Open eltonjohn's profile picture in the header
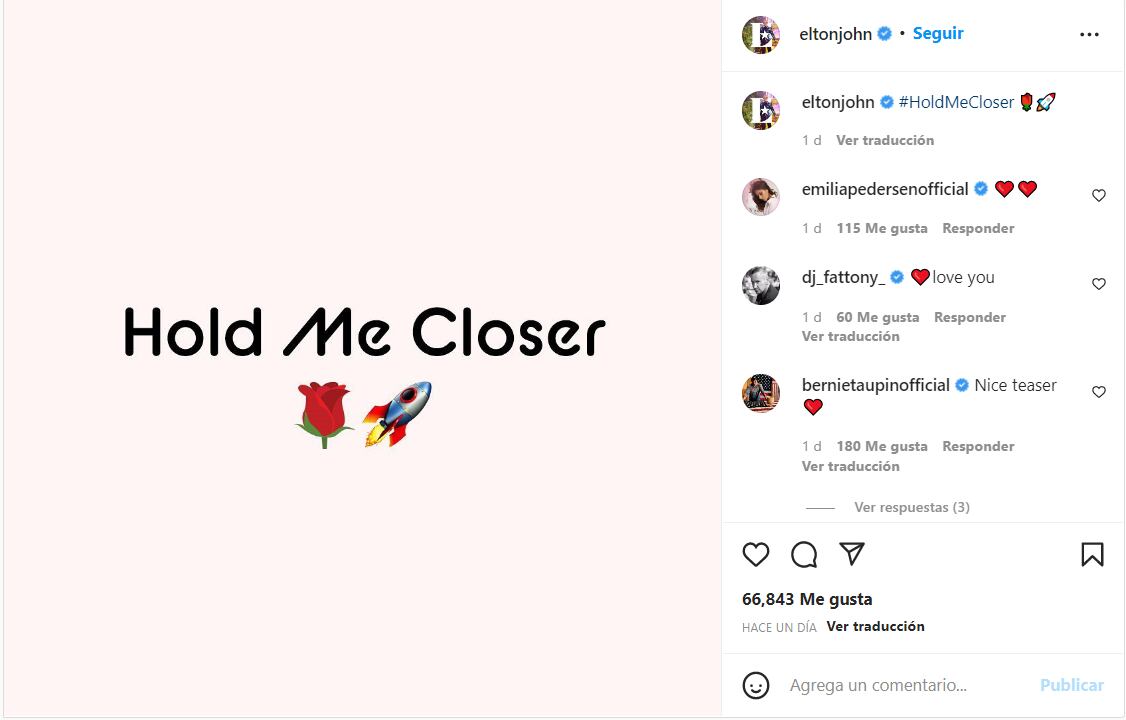The image size is (1126, 720). click(x=761, y=35)
